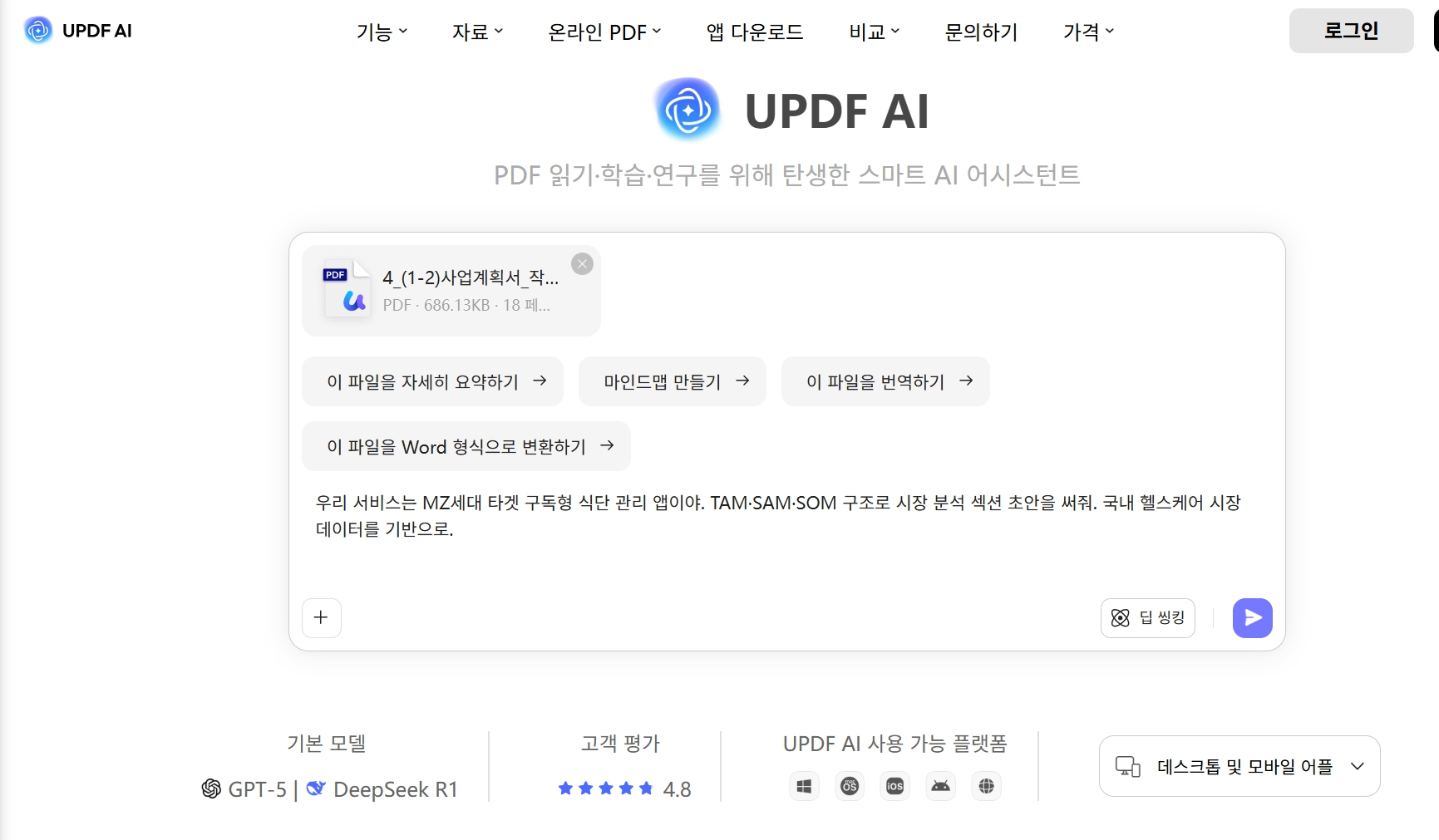Click the 기본 모델 heading
The width and height of the screenshot is (1439, 840).
(x=327, y=743)
